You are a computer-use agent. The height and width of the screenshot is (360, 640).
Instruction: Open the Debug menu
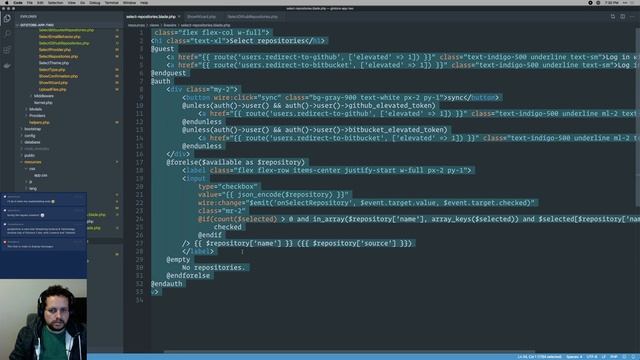(x=94, y=2)
